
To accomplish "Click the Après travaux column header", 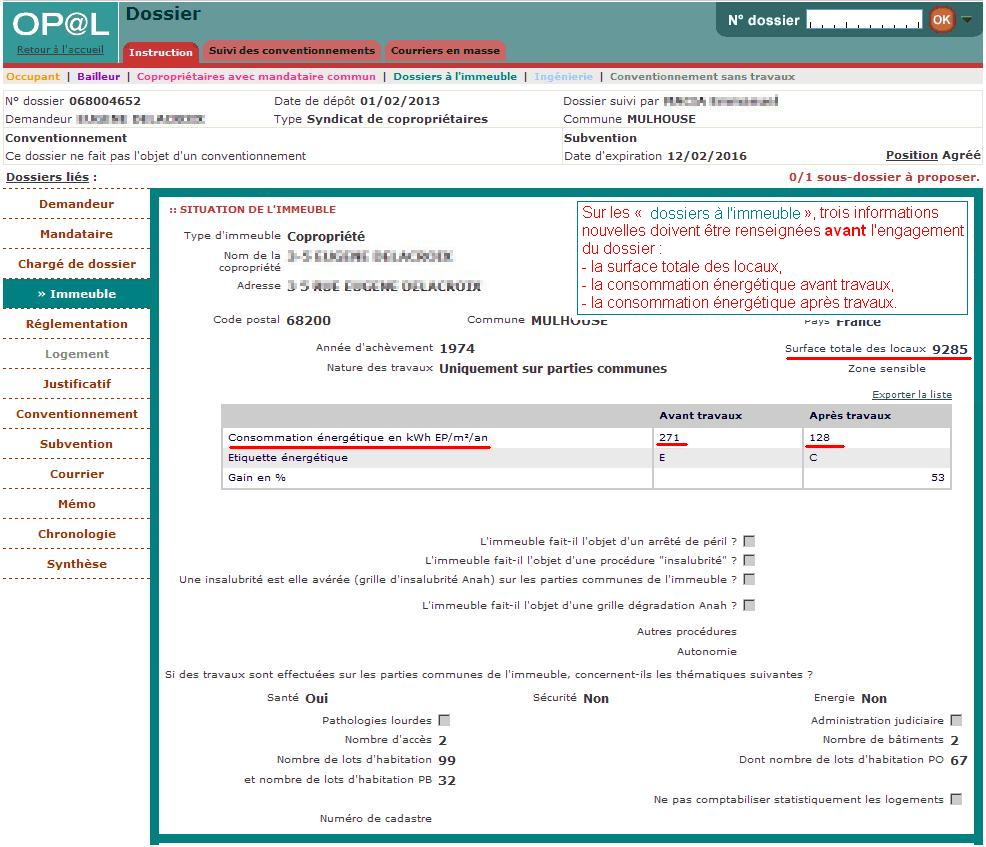I will point(850,416).
